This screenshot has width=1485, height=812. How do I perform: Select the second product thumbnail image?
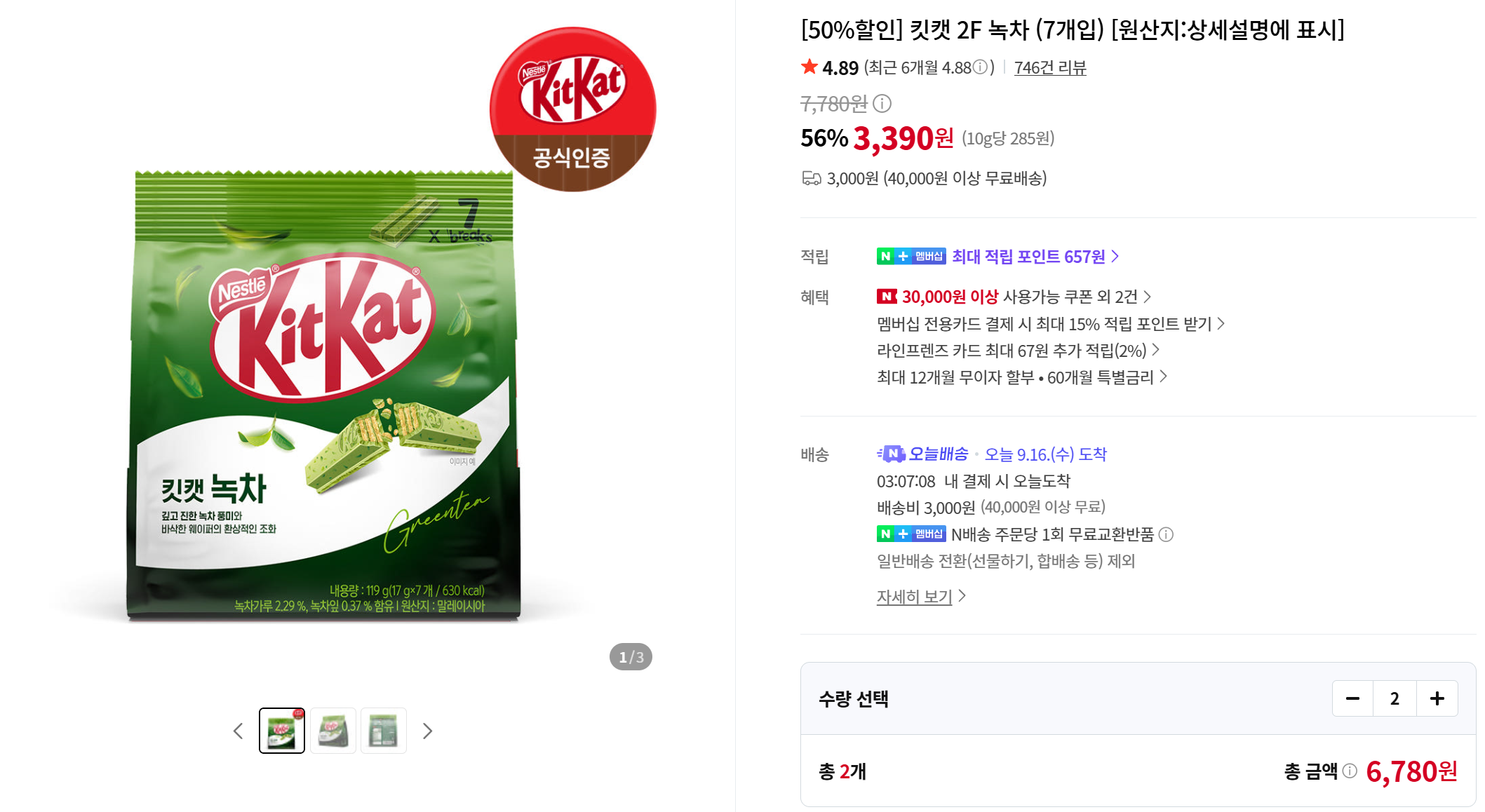tap(333, 731)
